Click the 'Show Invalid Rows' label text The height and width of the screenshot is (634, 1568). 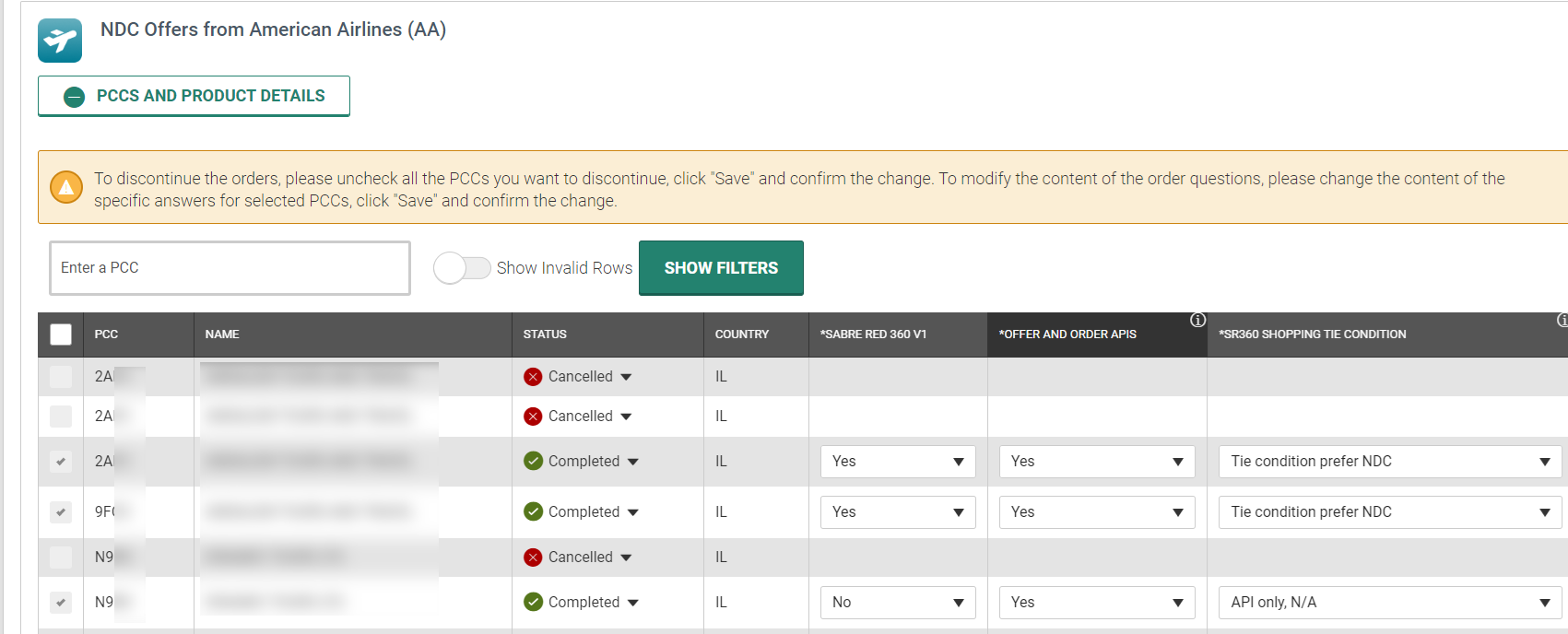[x=564, y=268]
